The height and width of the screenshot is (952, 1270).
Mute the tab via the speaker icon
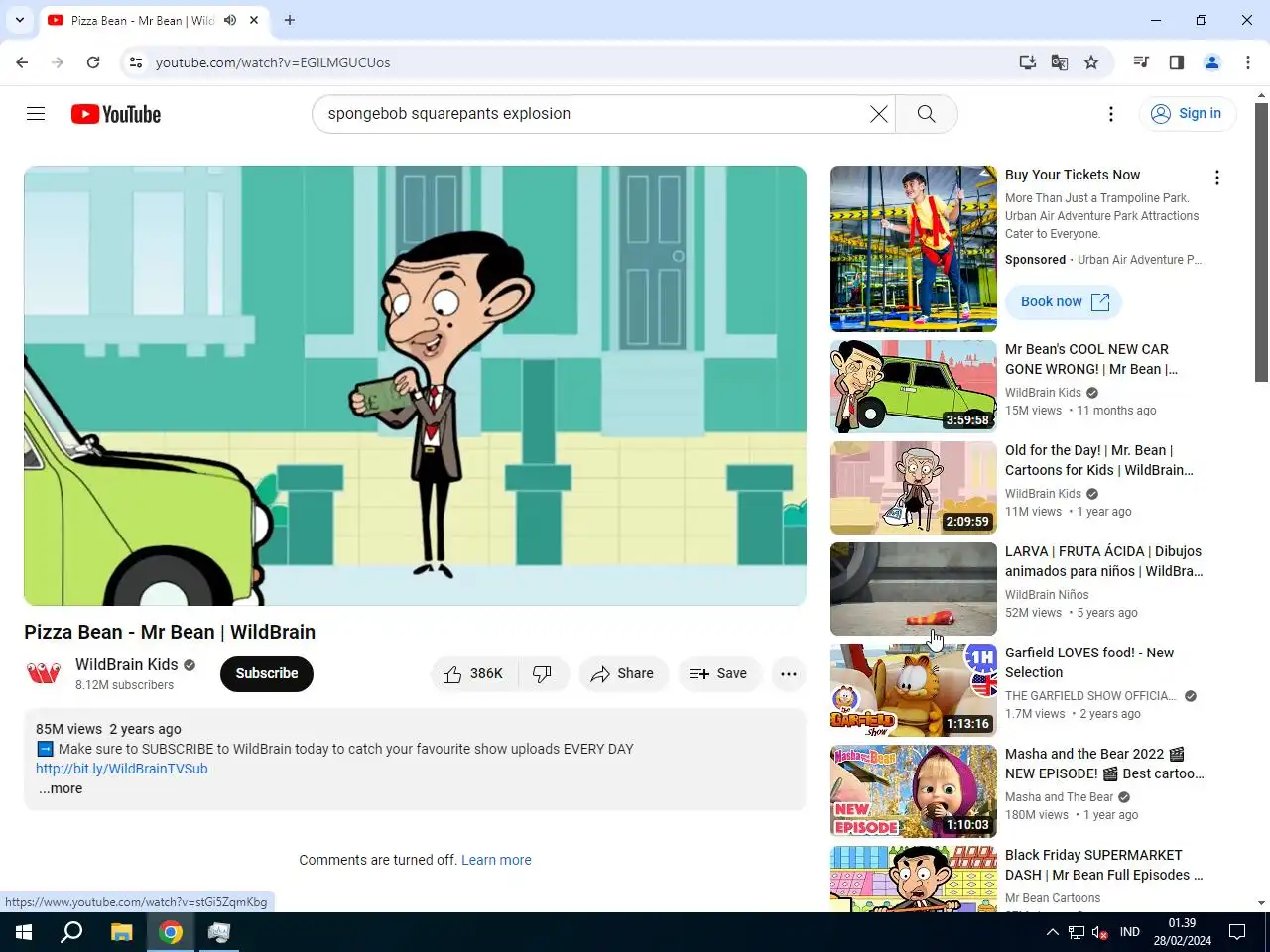pyautogui.click(x=230, y=20)
